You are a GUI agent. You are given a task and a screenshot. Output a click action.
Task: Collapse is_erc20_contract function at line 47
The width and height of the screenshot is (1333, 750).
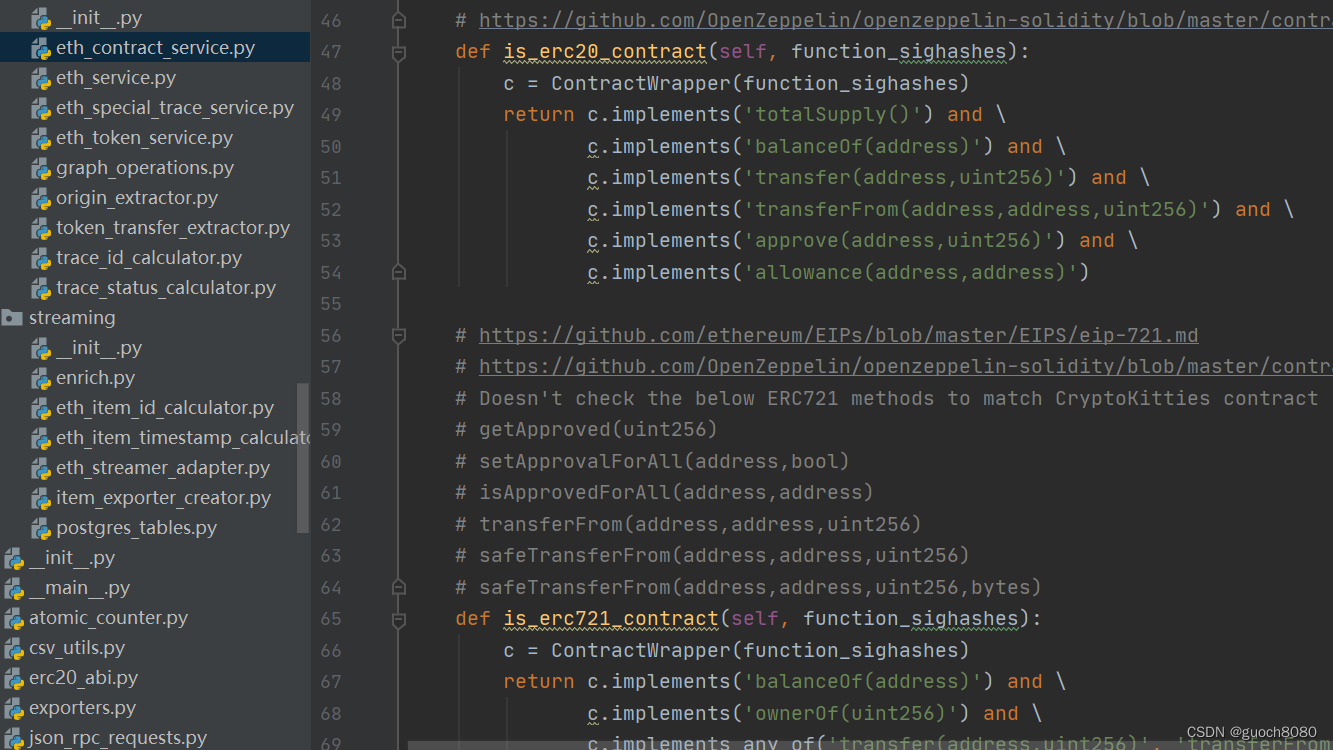click(398, 52)
